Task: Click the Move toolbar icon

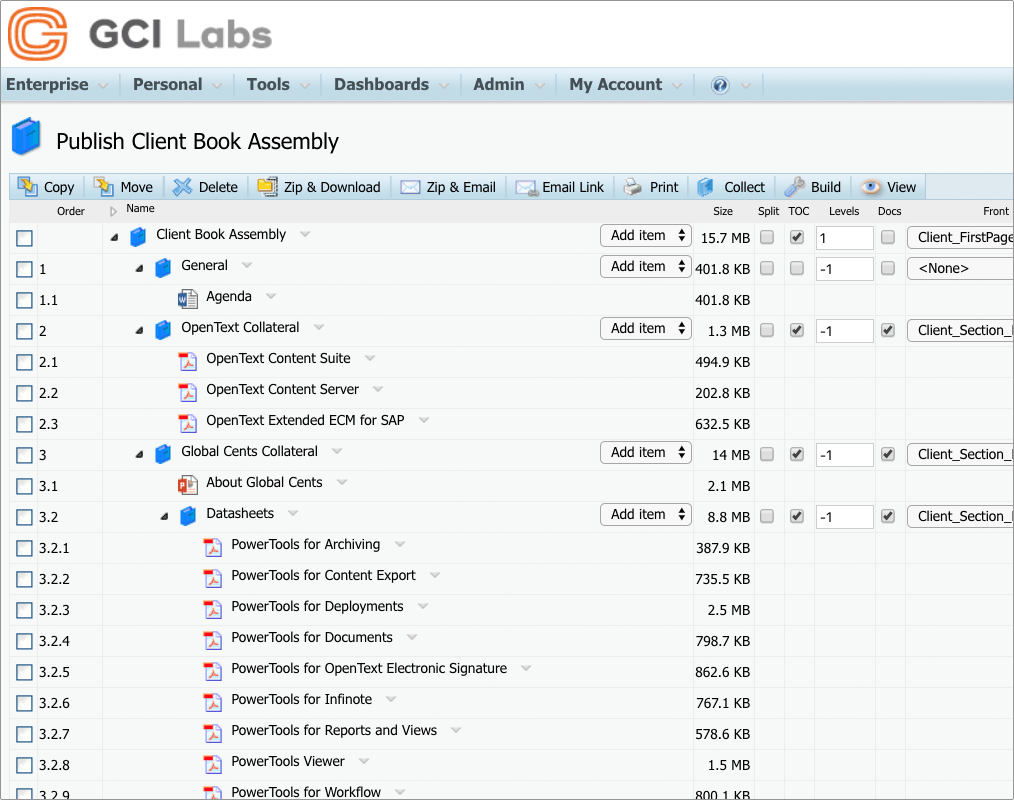Action: (x=103, y=187)
